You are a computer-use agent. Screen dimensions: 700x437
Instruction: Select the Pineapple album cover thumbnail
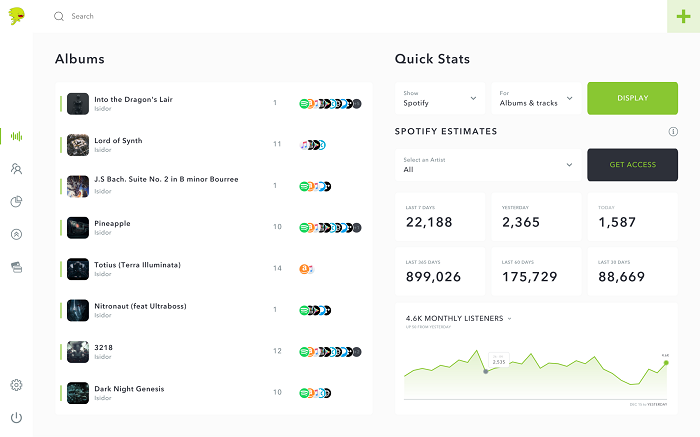pyautogui.click(x=78, y=228)
